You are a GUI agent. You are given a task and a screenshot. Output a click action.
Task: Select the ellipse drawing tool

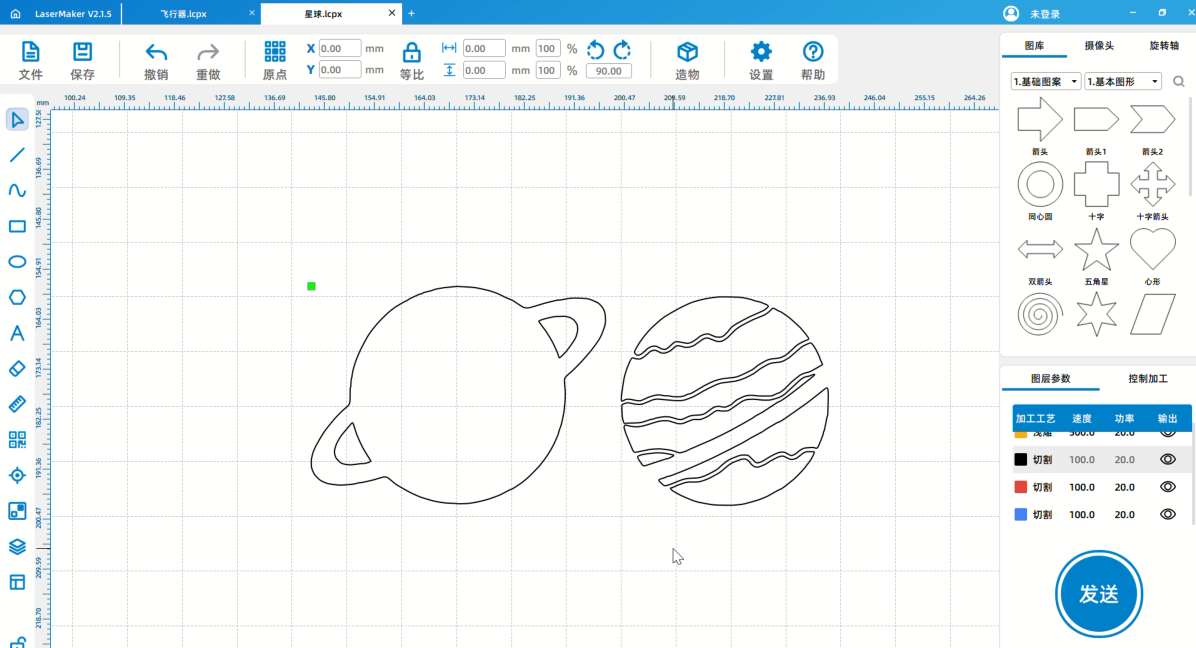click(17, 262)
